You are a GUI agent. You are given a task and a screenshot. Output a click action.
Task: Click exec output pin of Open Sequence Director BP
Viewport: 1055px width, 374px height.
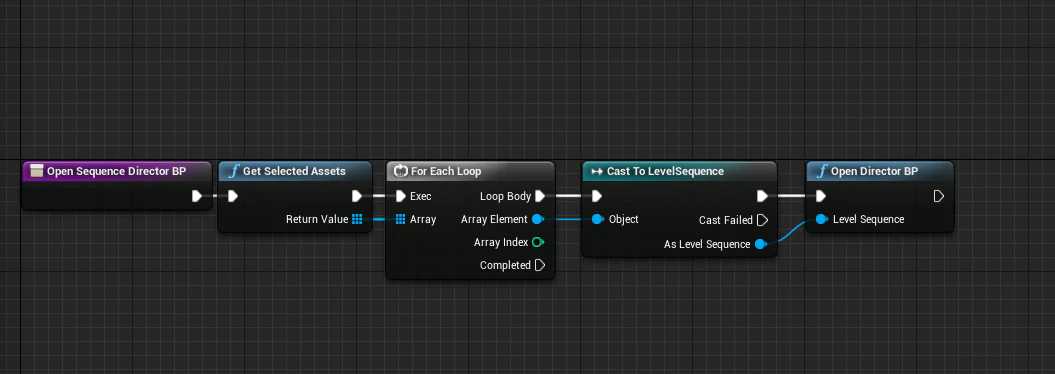(196, 196)
